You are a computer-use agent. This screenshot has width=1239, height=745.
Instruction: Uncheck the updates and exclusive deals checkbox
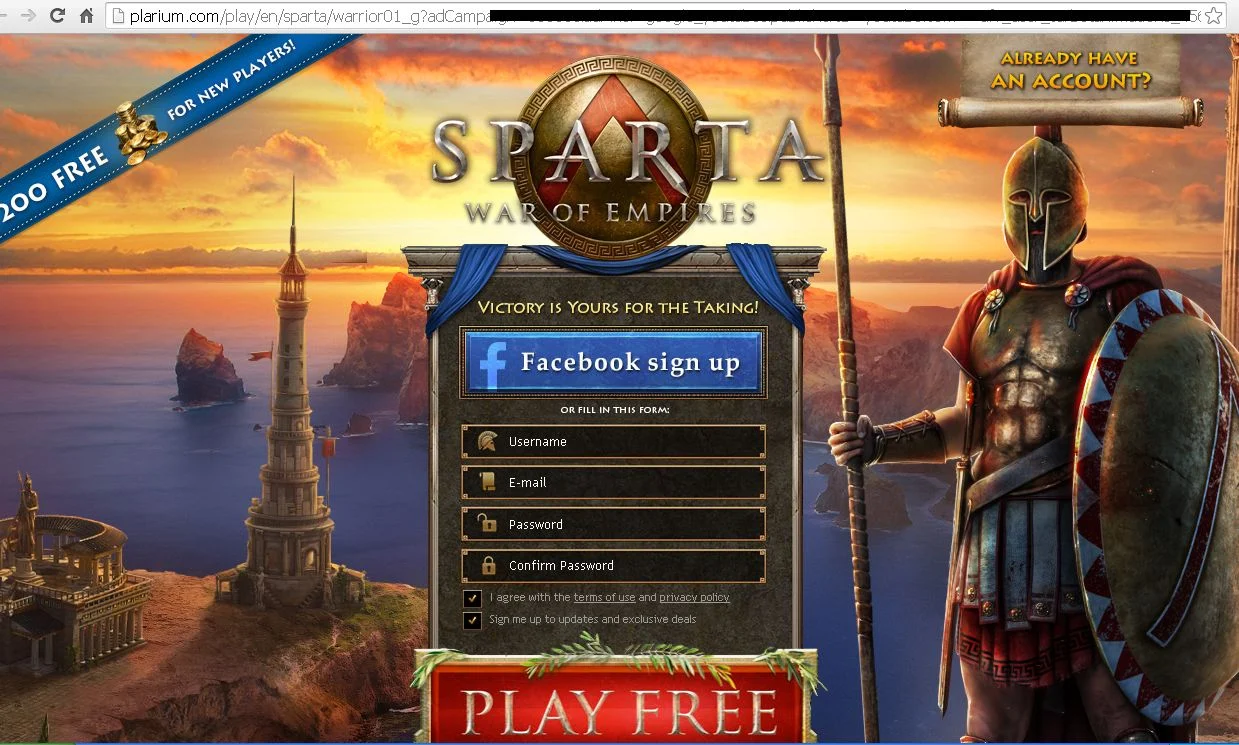coord(473,620)
